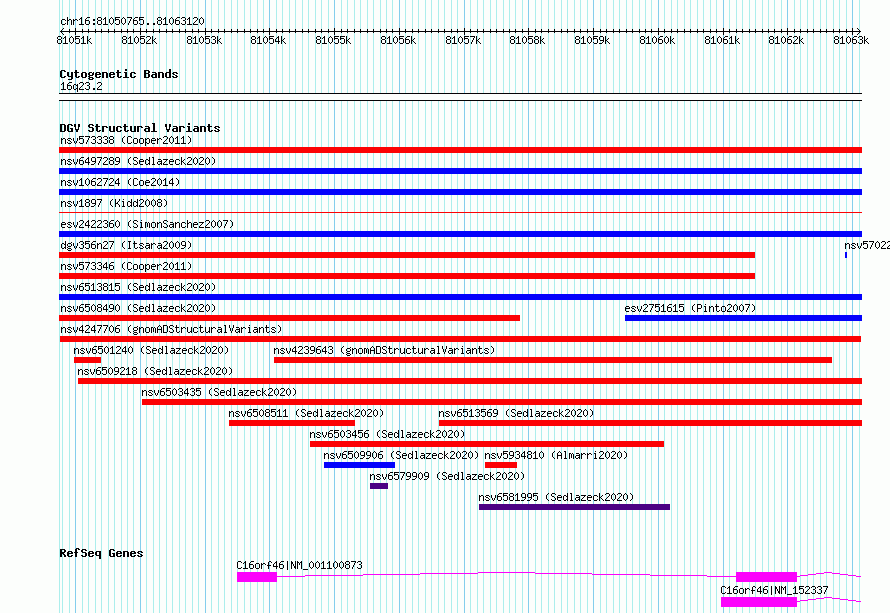Open the Cytogenetic Bands track heading

click(x=119, y=74)
